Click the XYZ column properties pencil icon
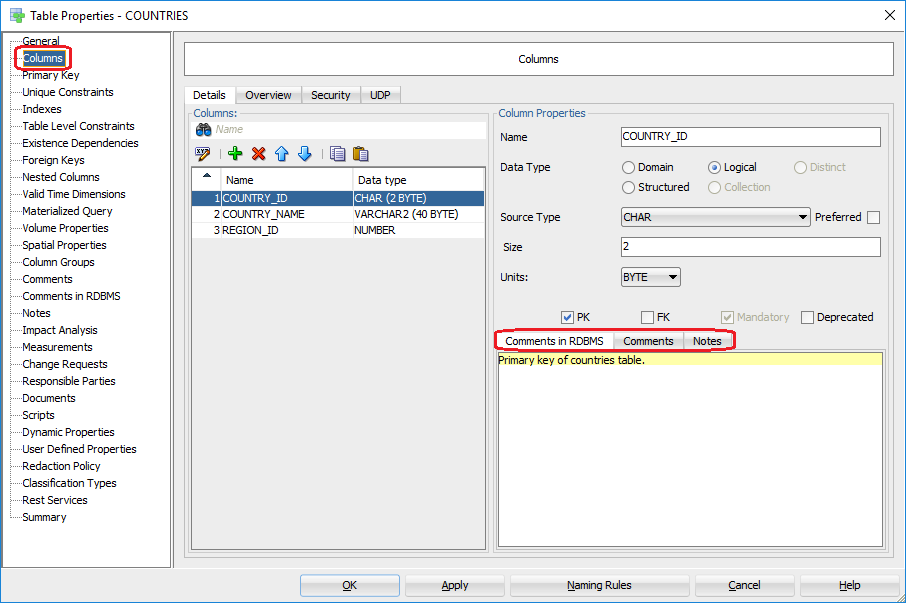 [x=204, y=154]
